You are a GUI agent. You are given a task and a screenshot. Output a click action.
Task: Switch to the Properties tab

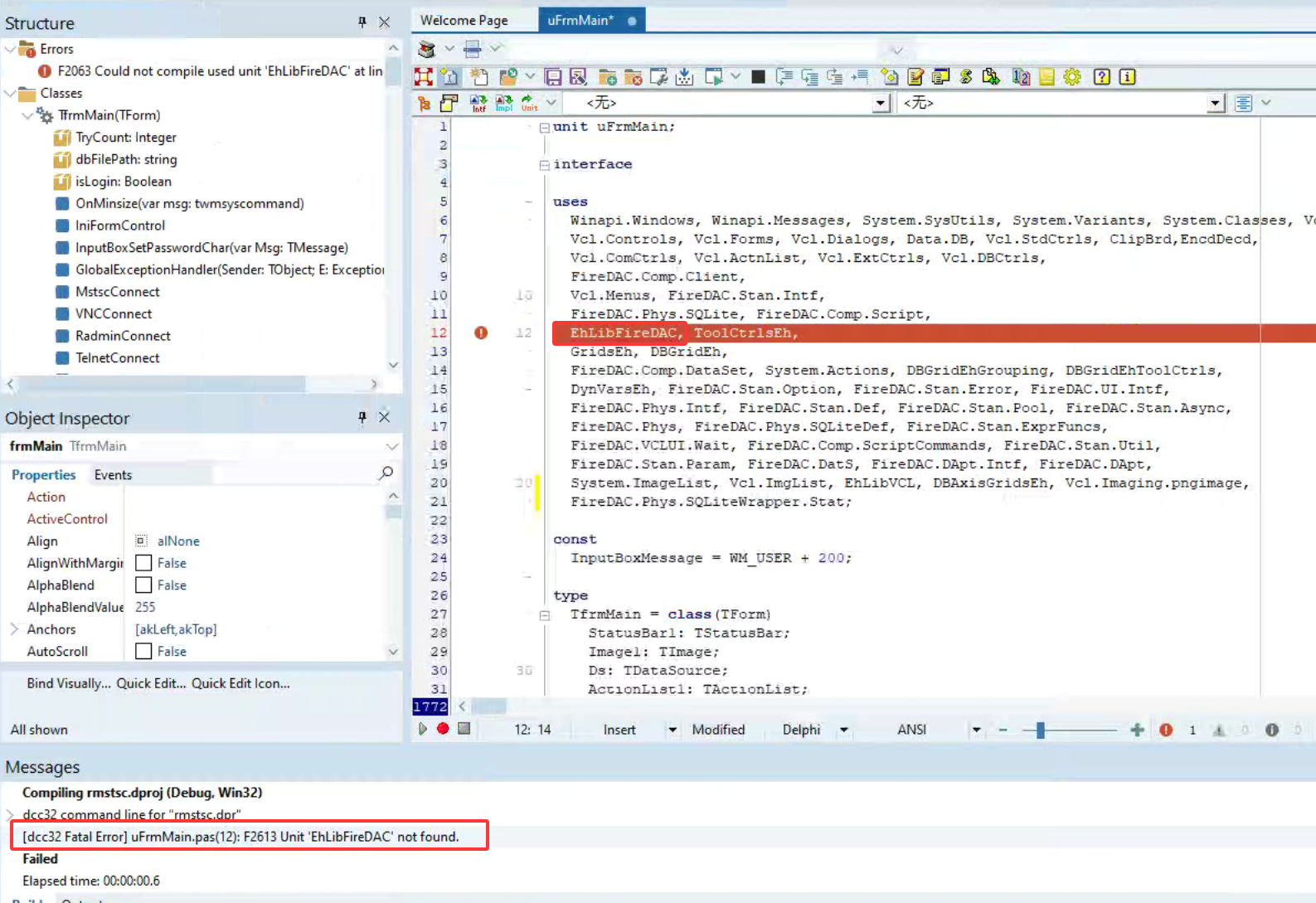pos(44,474)
